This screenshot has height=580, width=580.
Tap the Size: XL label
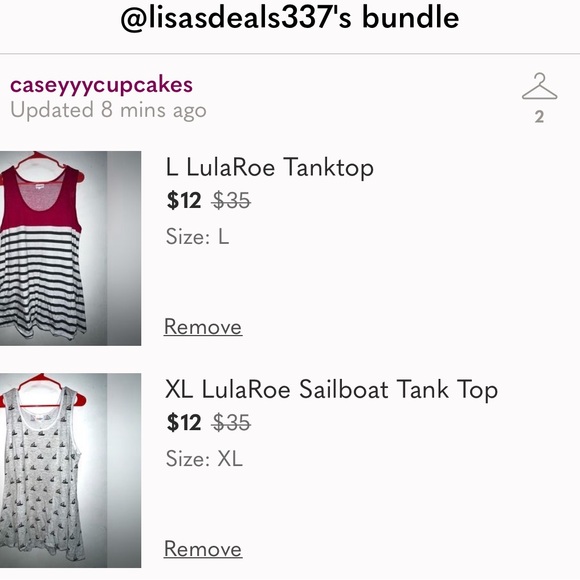(x=204, y=458)
